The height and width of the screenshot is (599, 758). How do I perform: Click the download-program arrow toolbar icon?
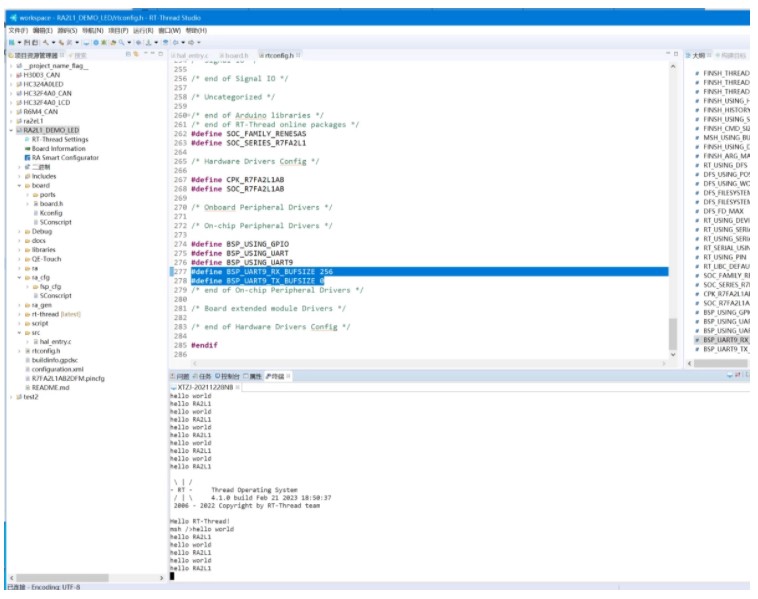(148, 43)
